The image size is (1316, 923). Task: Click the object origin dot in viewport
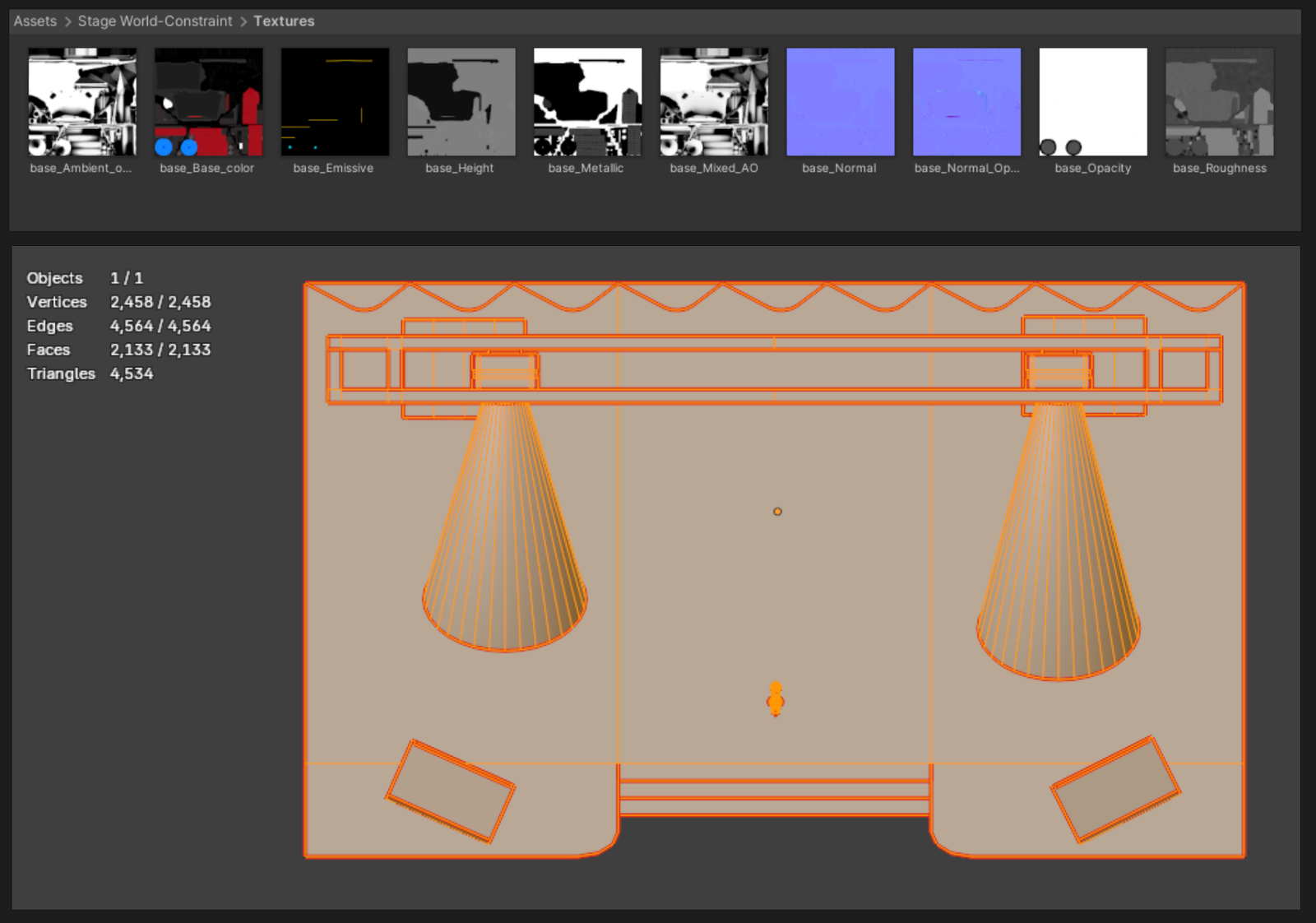click(x=777, y=512)
